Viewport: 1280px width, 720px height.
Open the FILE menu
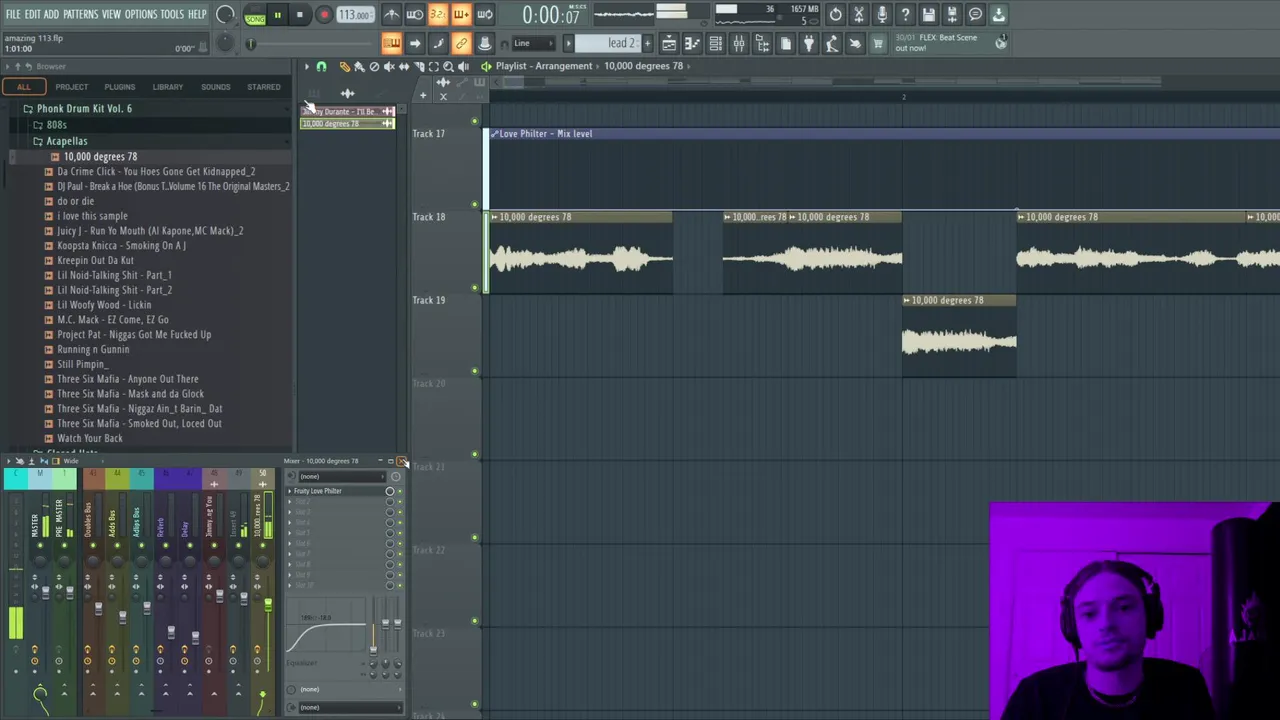coord(13,14)
